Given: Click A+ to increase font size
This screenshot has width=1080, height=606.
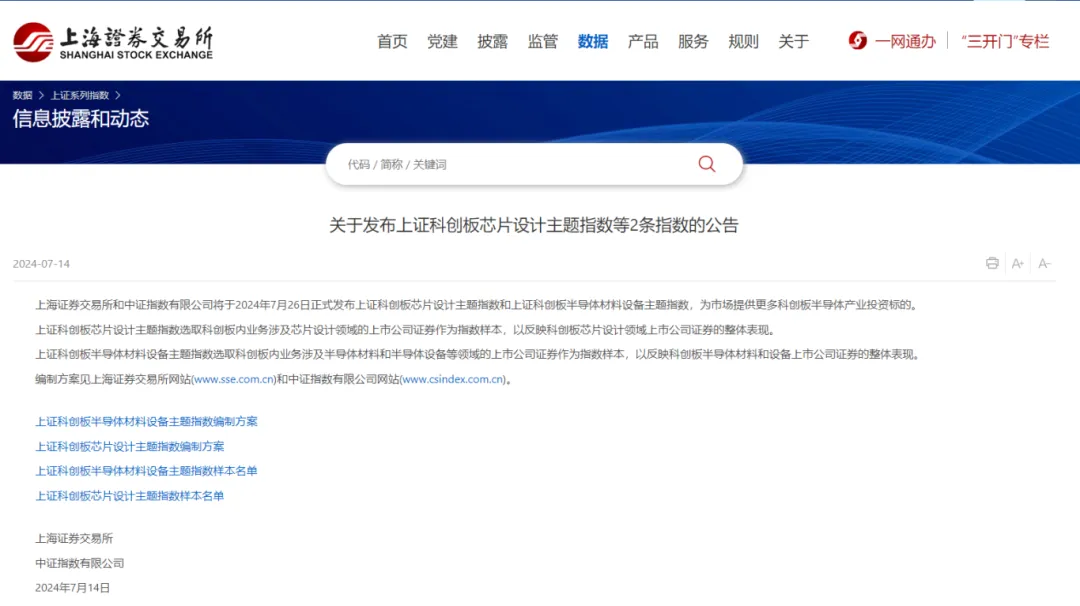Looking at the screenshot, I should pyautogui.click(x=1017, y=263).
